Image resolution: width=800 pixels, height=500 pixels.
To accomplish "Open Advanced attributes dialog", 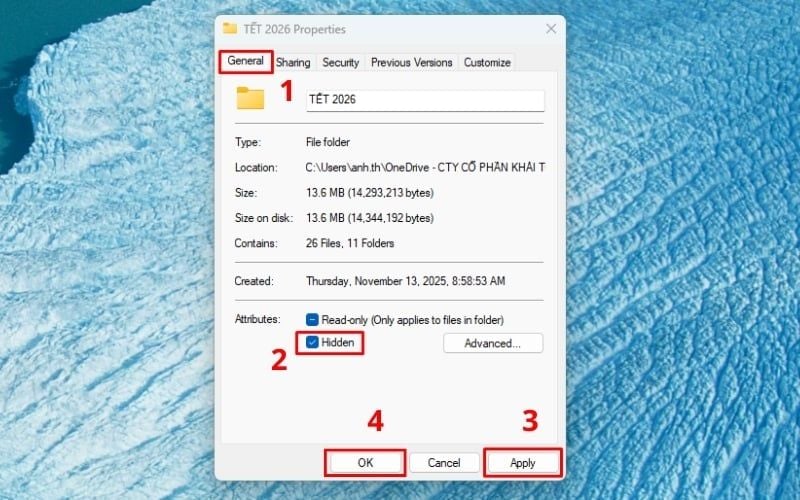I will tap(493, 343).
